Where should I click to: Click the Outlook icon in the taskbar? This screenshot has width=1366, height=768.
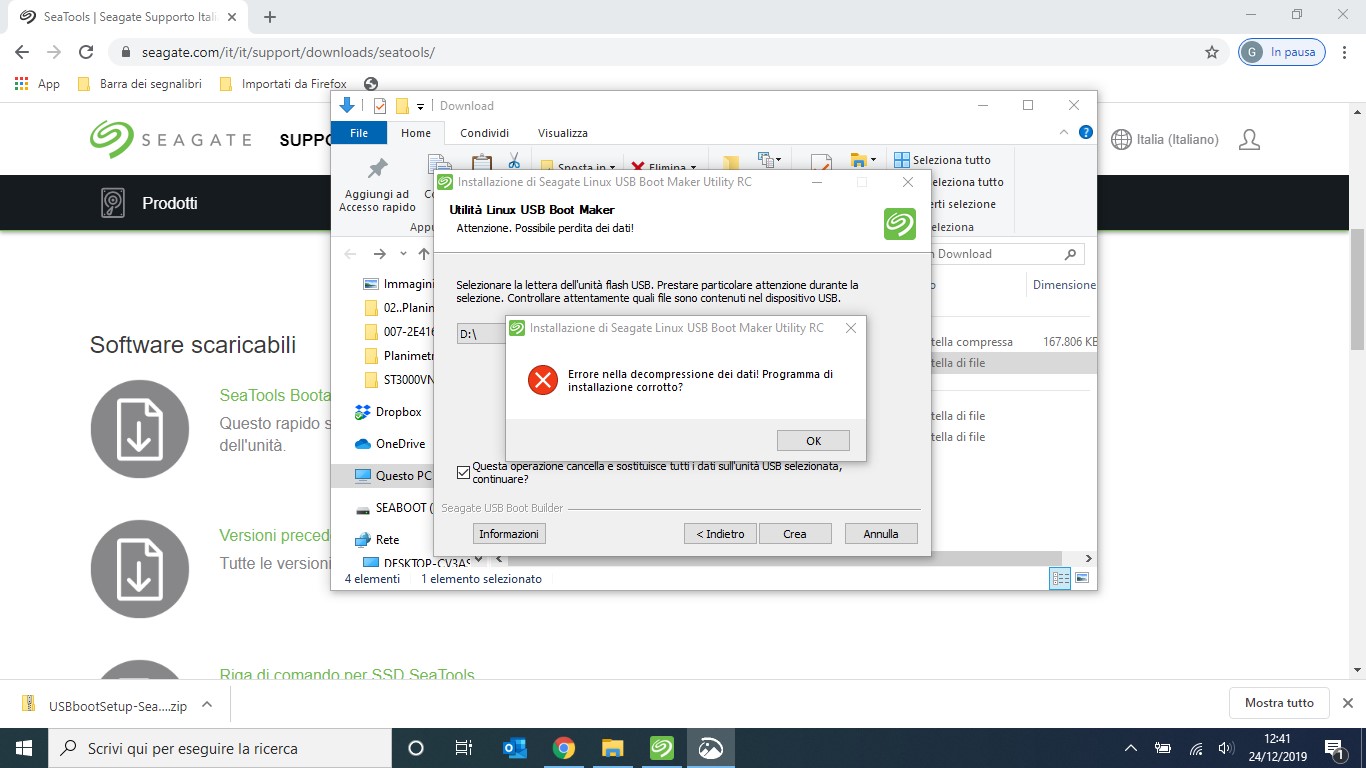coord(515,748)
